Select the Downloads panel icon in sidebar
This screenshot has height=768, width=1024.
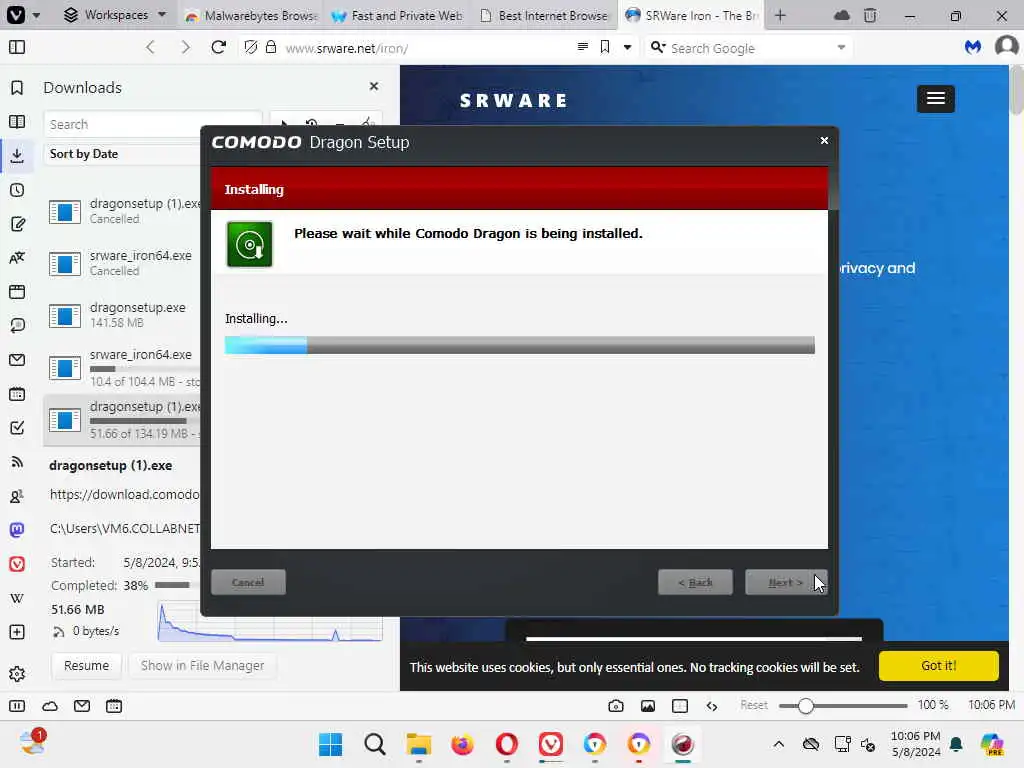click(x=17, y=155)
